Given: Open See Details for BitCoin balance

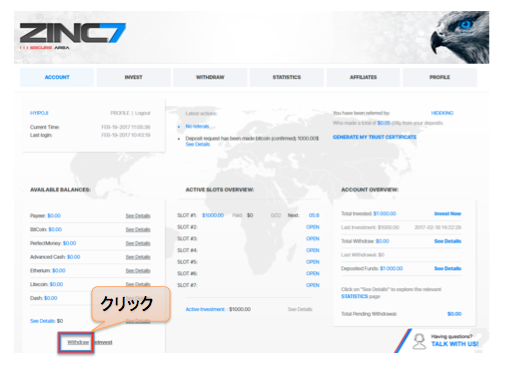Looking at the screenshot, I should (138, 230).
